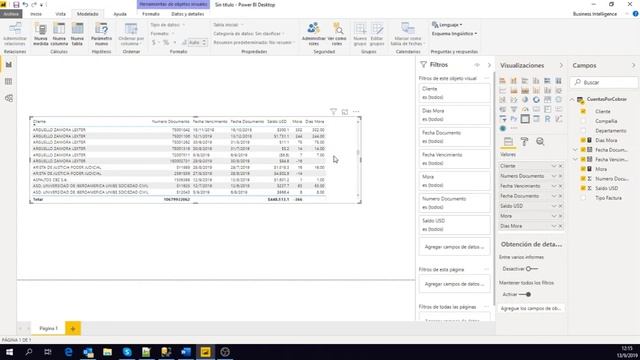Collapse the Visualizaciones pane chevron
The image size is (640, 360).
[x=561, y=65]
